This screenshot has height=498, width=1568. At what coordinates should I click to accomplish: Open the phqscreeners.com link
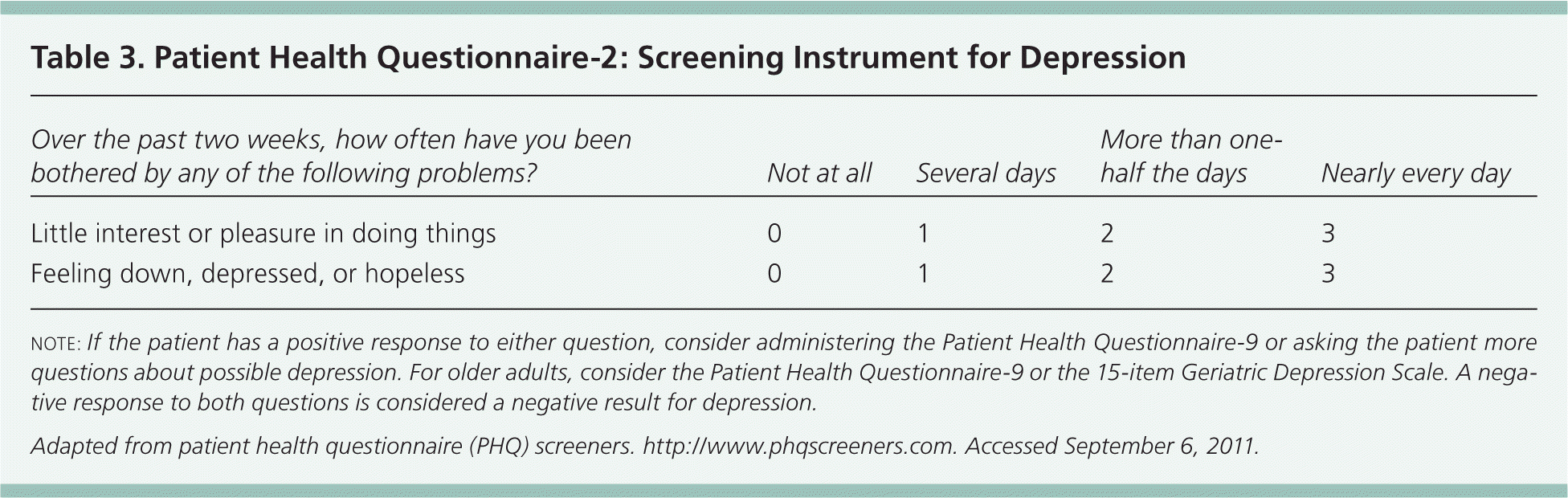pyautogui.click(x=799, y=446)
